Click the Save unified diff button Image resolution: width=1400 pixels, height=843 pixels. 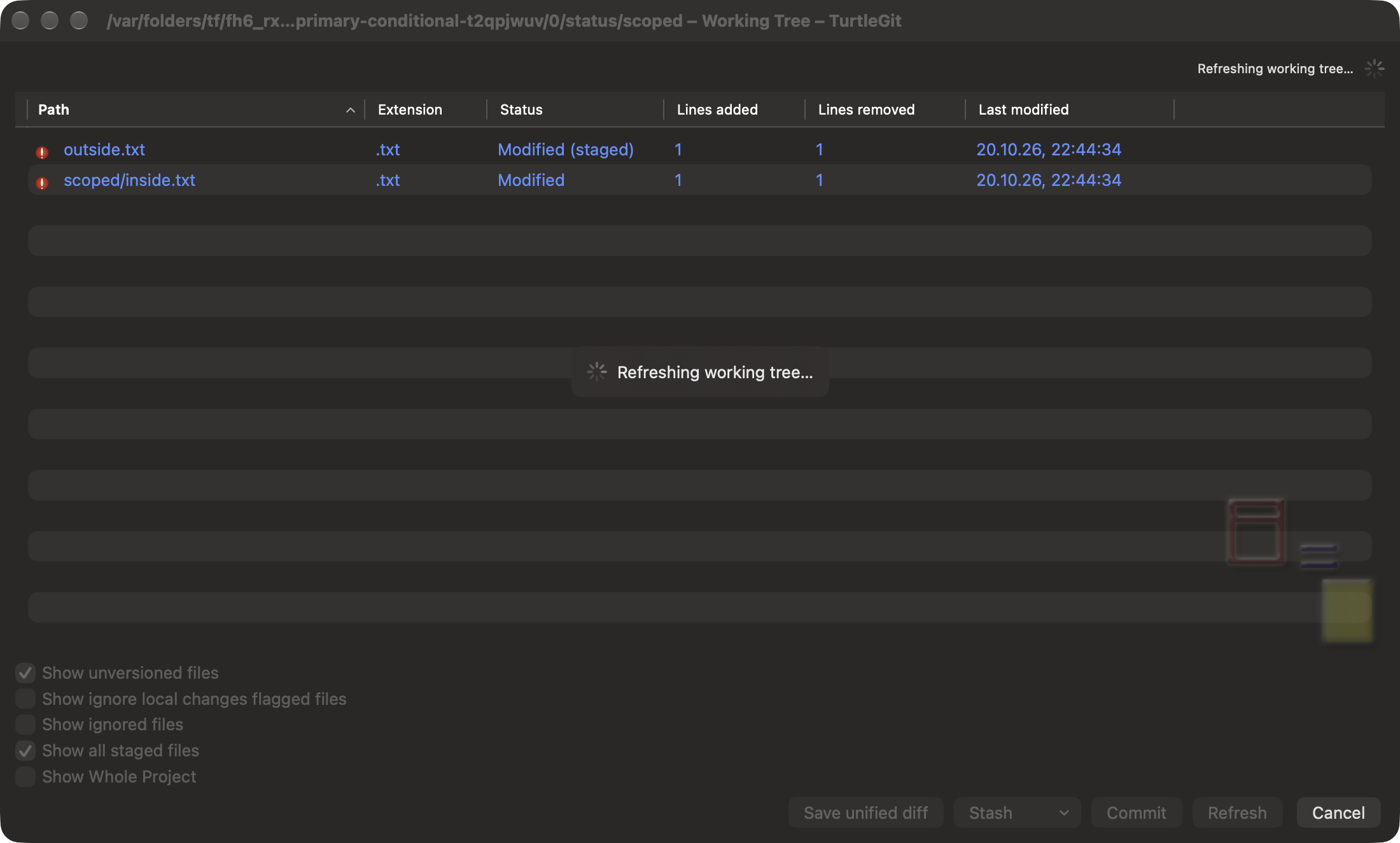[865, 812]
